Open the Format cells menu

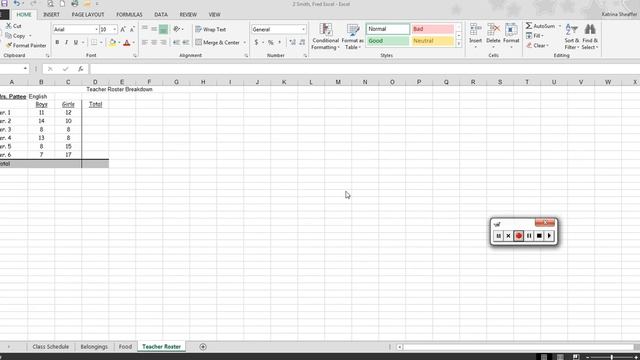(x=511, y=36)
